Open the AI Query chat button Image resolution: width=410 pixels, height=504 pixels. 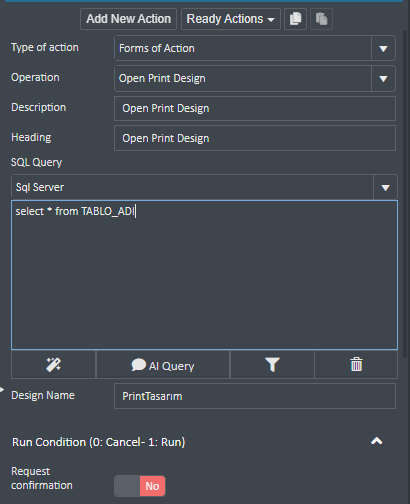[163, 365]
